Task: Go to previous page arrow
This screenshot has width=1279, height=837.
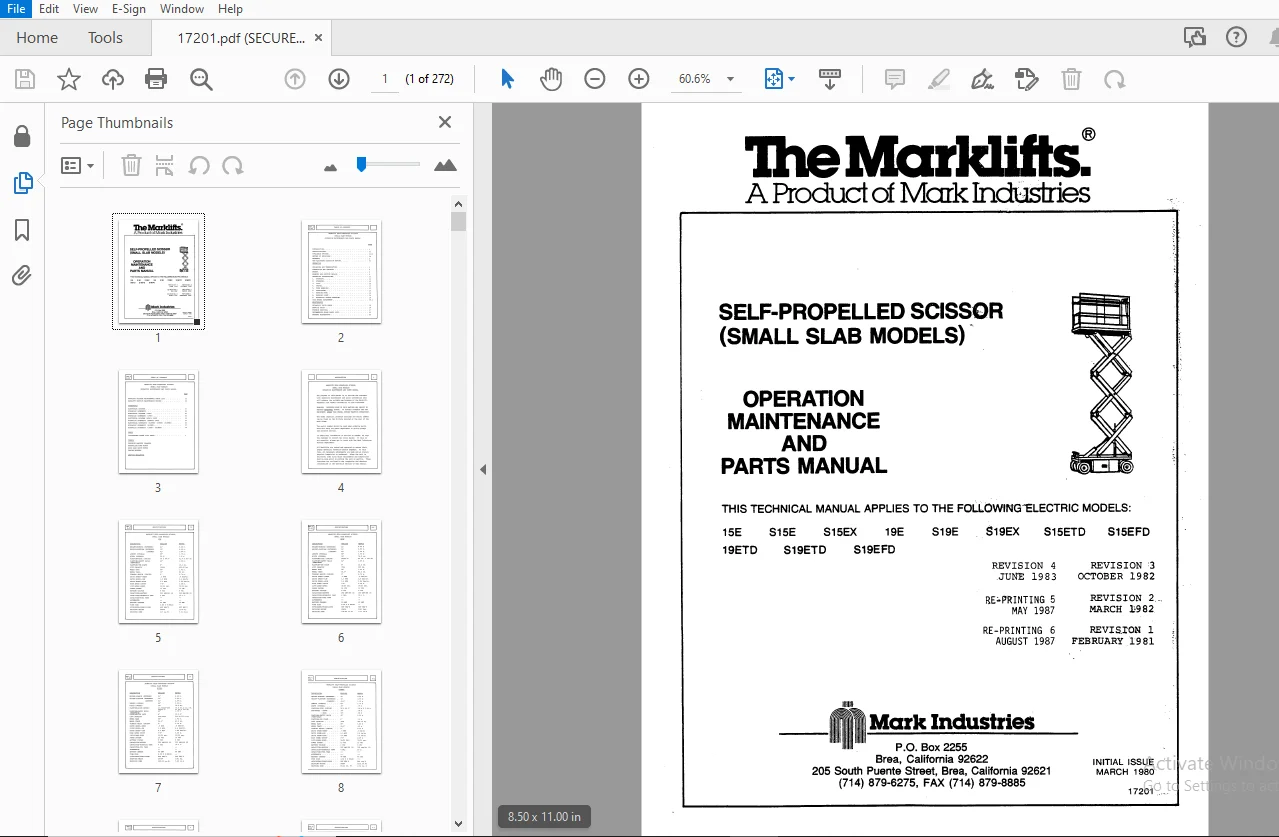Action: [295, 79]
